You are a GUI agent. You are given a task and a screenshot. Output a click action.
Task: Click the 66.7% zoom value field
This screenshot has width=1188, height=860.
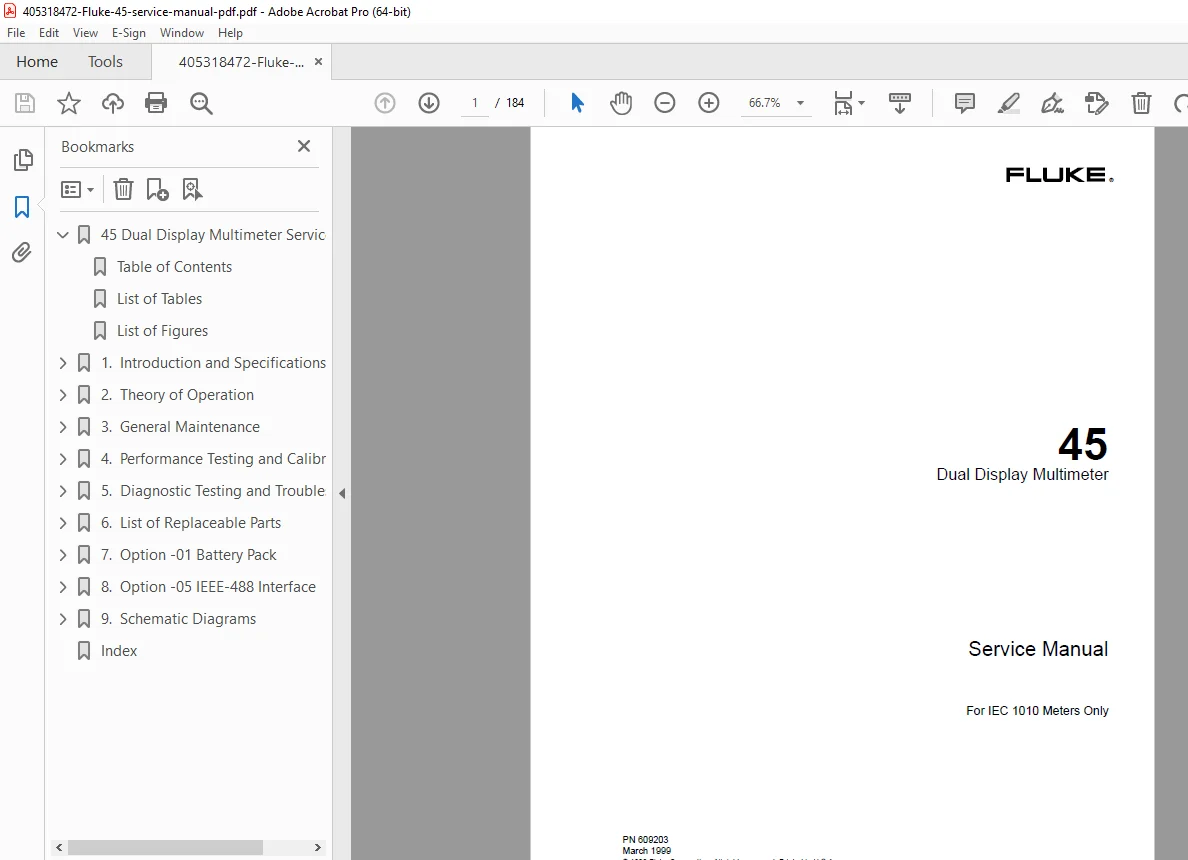(x=764, y=103)
